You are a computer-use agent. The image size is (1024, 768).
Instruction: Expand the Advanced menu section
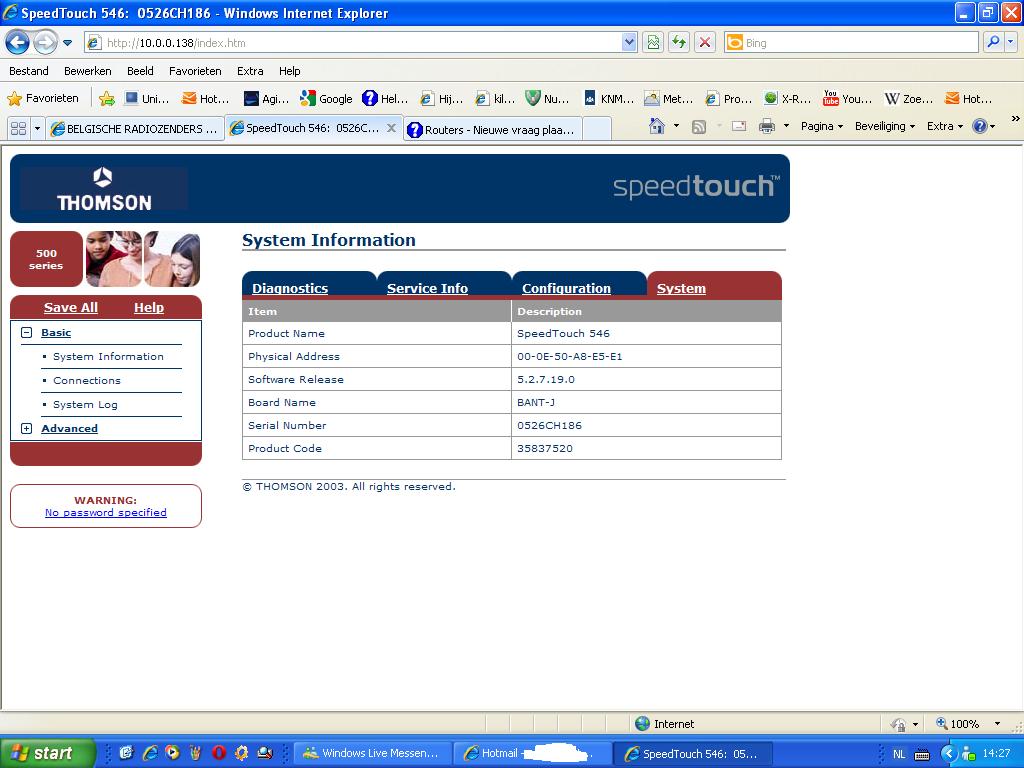pyautogui.click(x=27, y=428)
